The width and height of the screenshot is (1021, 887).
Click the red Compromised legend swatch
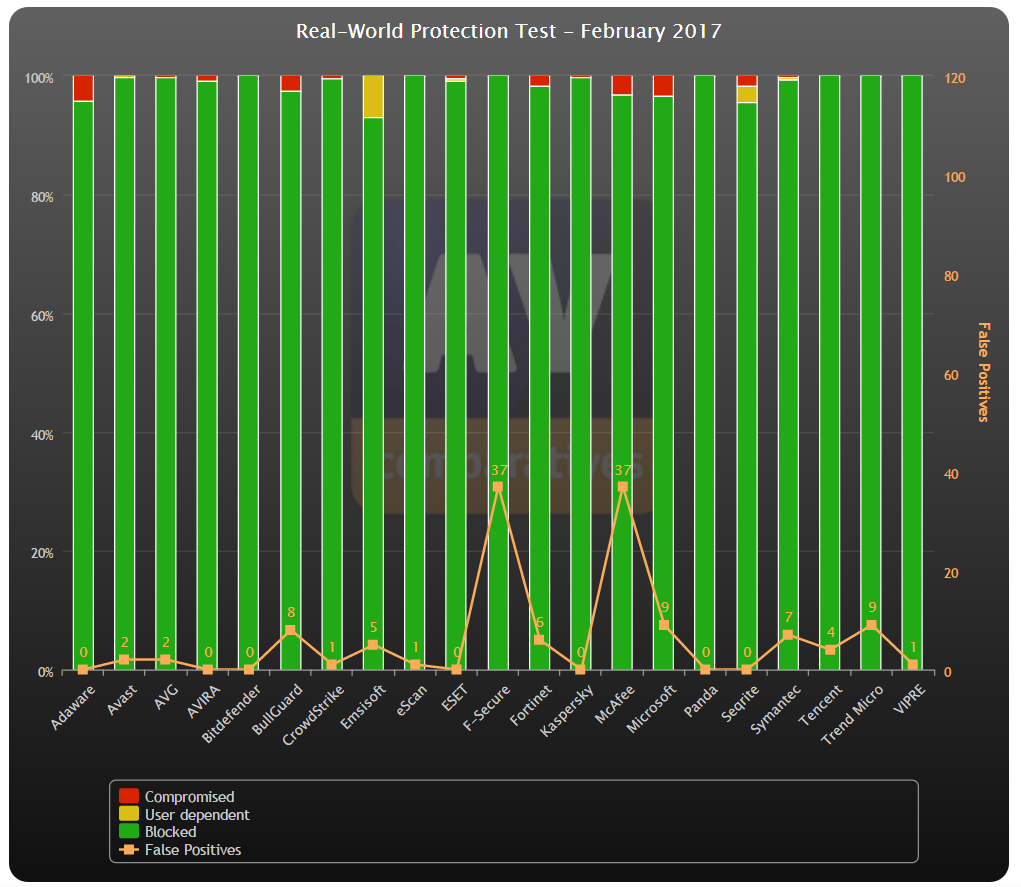pos(129,796)
